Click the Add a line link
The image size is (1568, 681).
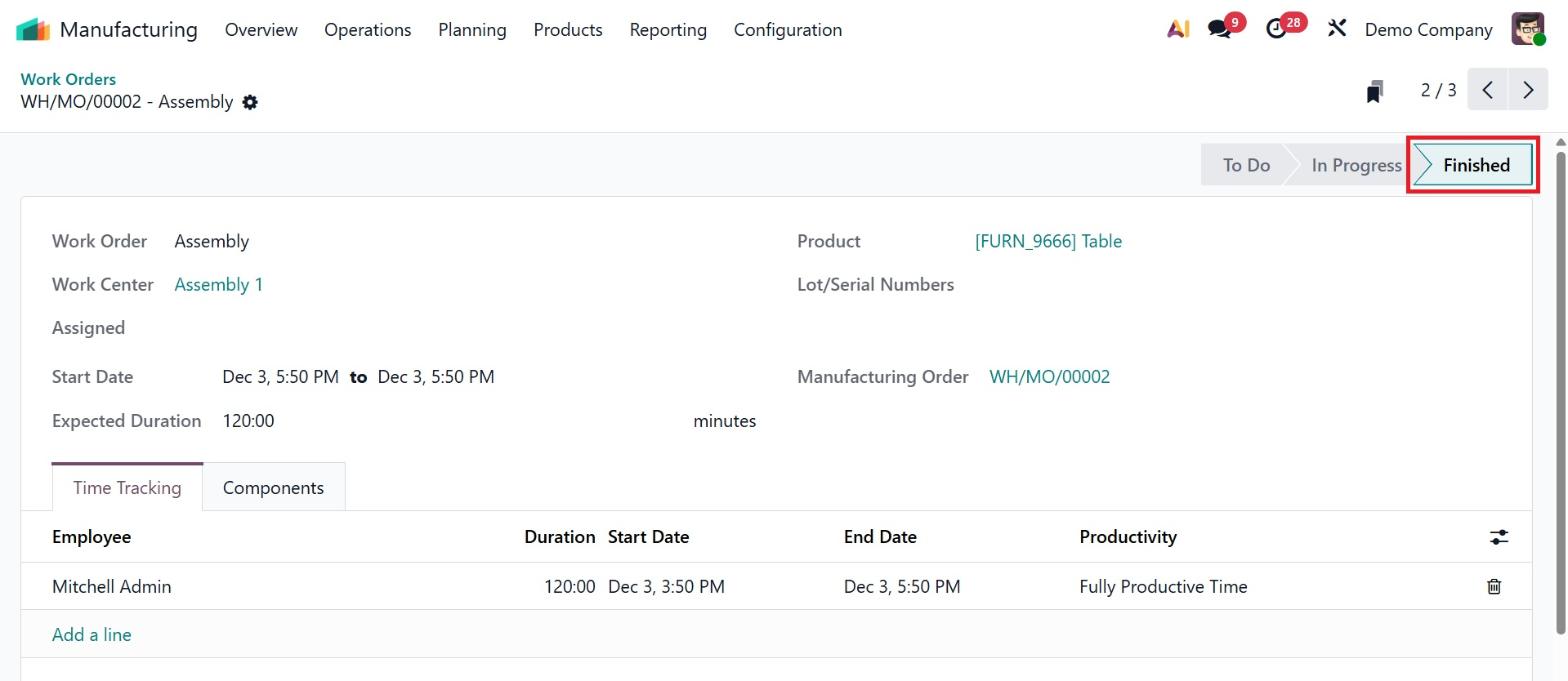coord(92,634)
